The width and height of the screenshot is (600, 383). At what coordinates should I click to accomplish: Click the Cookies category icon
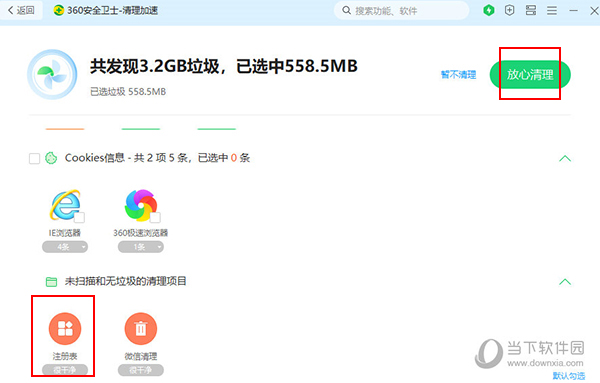click(51, 158)
